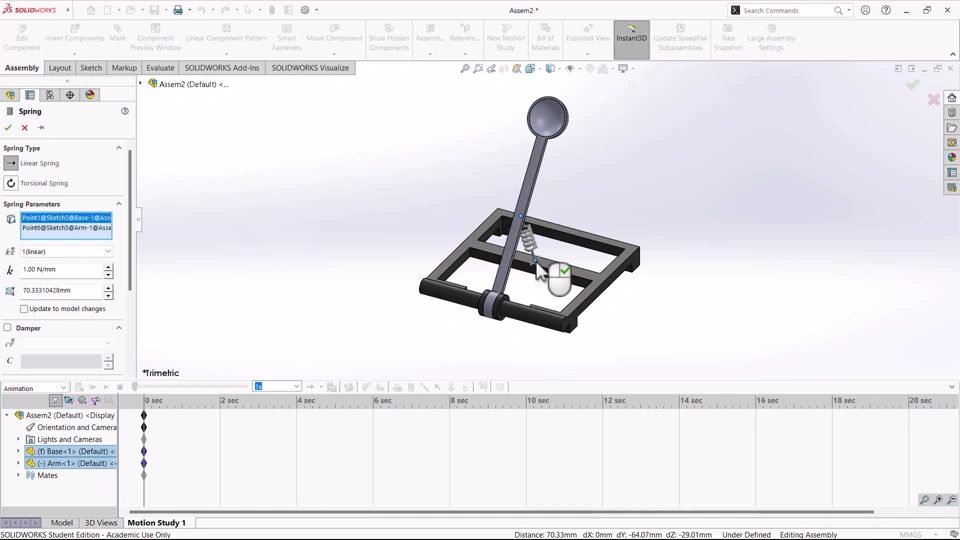Screen dimensions: 960x540
Task: Select the (-) Arm<1> component
Action: [71, 463]
